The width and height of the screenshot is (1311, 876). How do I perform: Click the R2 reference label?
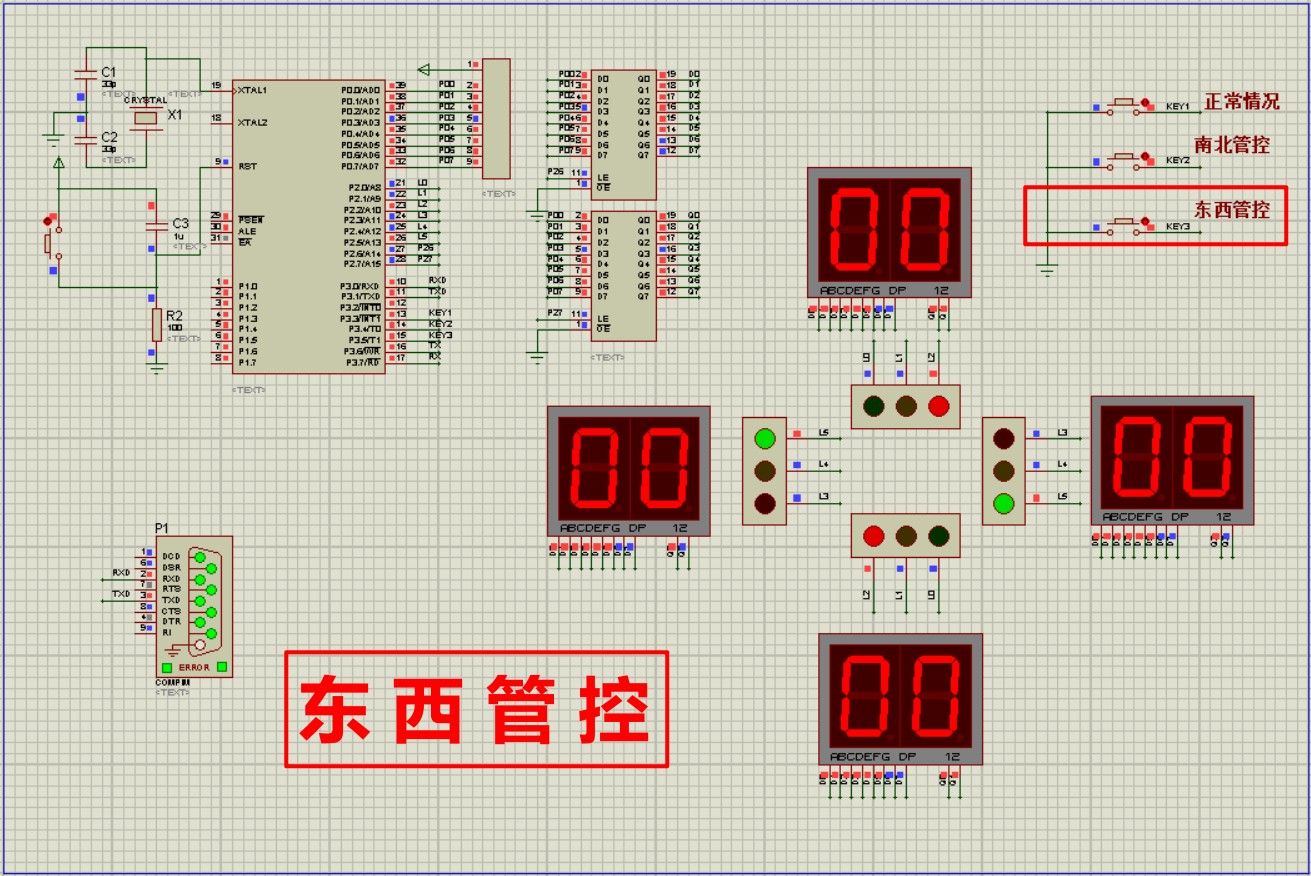(175, 314)
